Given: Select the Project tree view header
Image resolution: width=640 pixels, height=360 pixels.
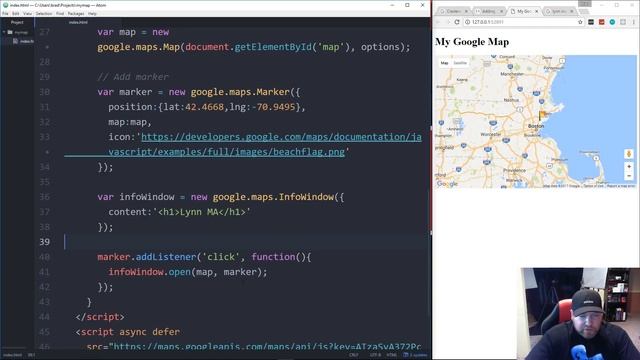Looking at the screenshot, I should click(17, 22).
